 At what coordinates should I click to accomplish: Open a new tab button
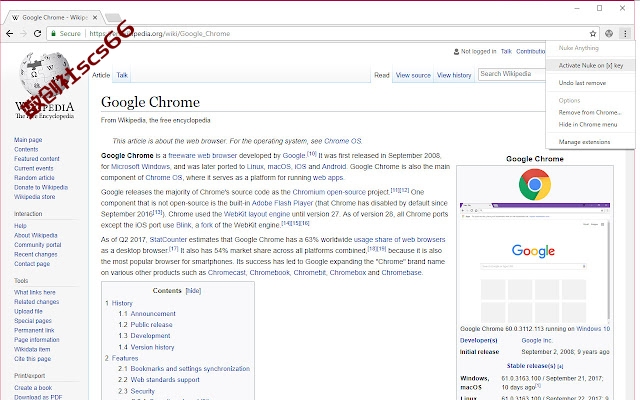(113, 18)
